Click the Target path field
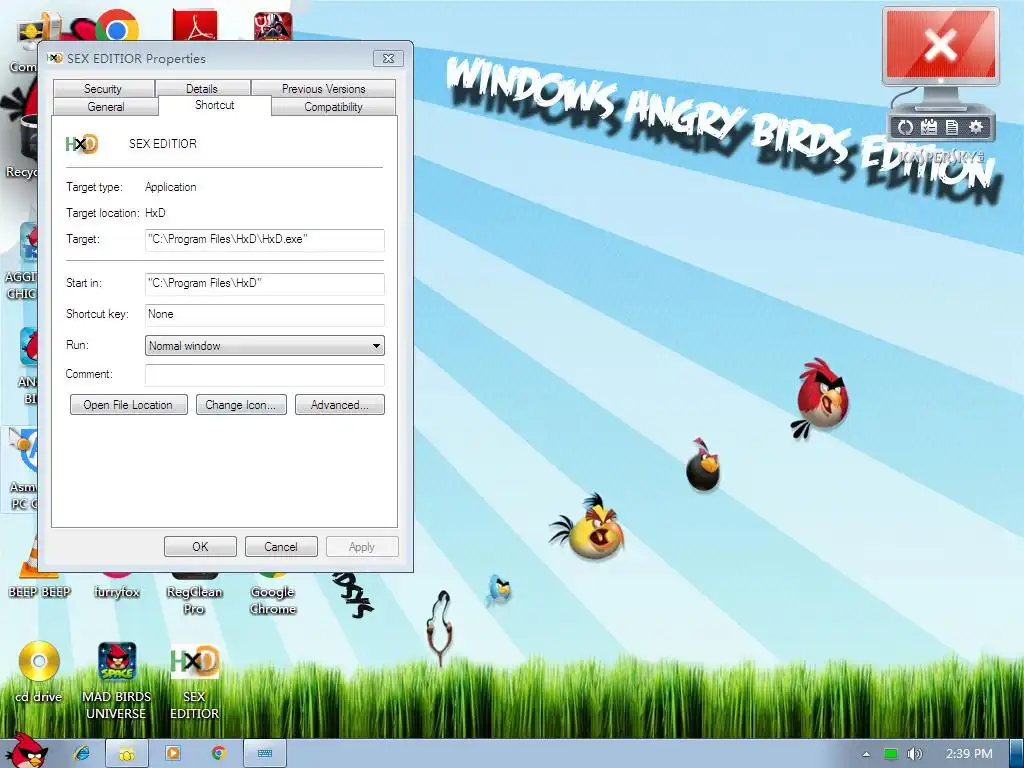This screenshot has height=768, width=1024. click(x=264, y=240)
